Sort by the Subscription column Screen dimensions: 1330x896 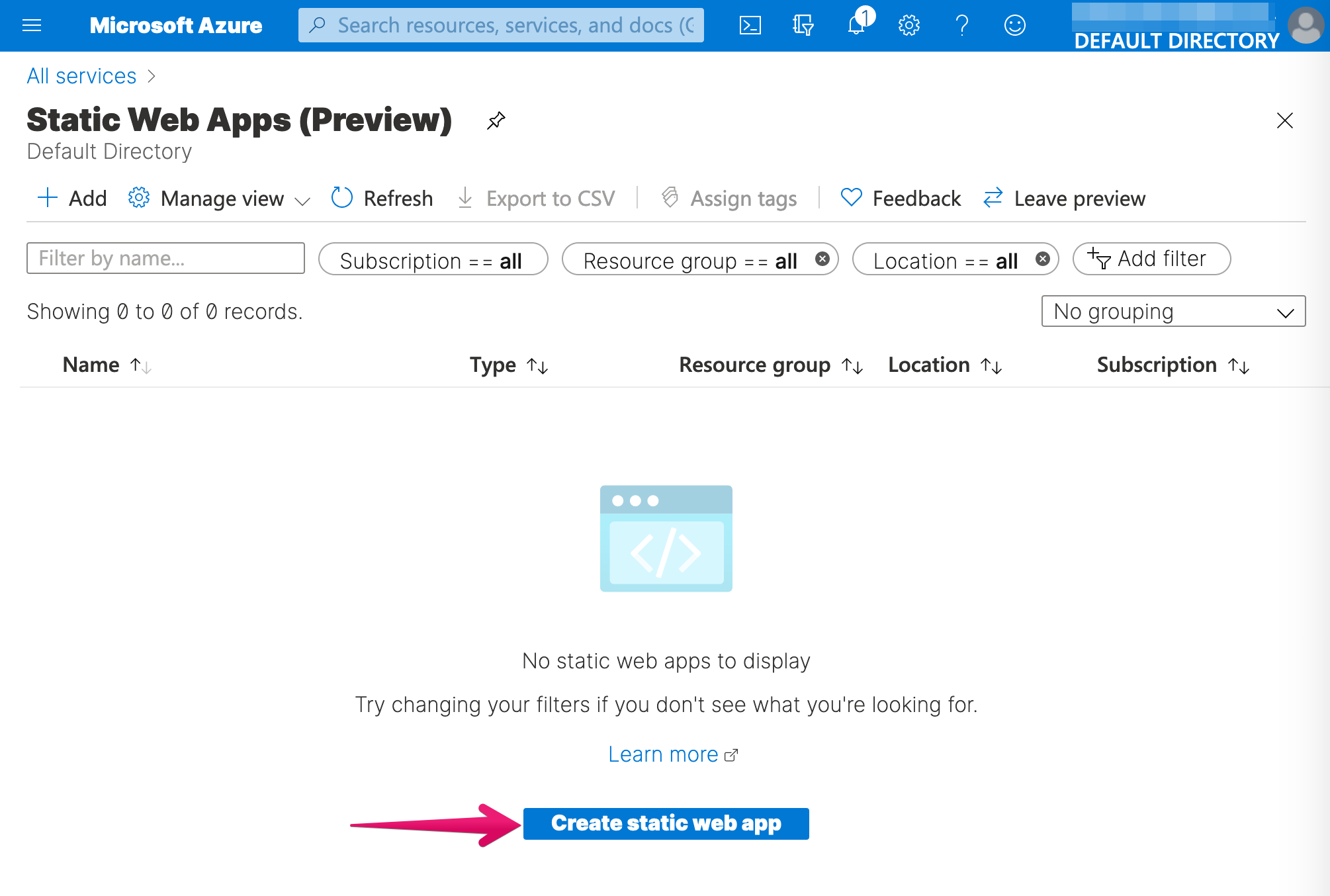pyautogui.click(x=1173, y=365)
